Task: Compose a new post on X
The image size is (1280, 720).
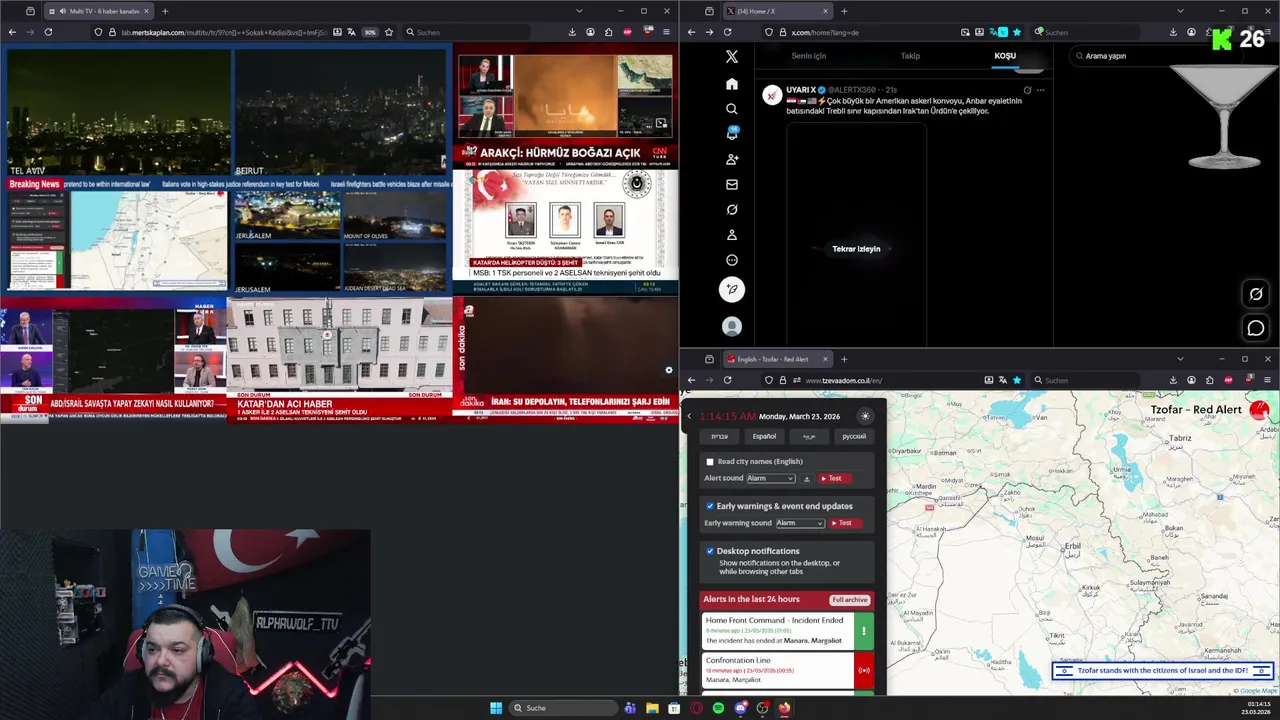Action: coord(732,289)
